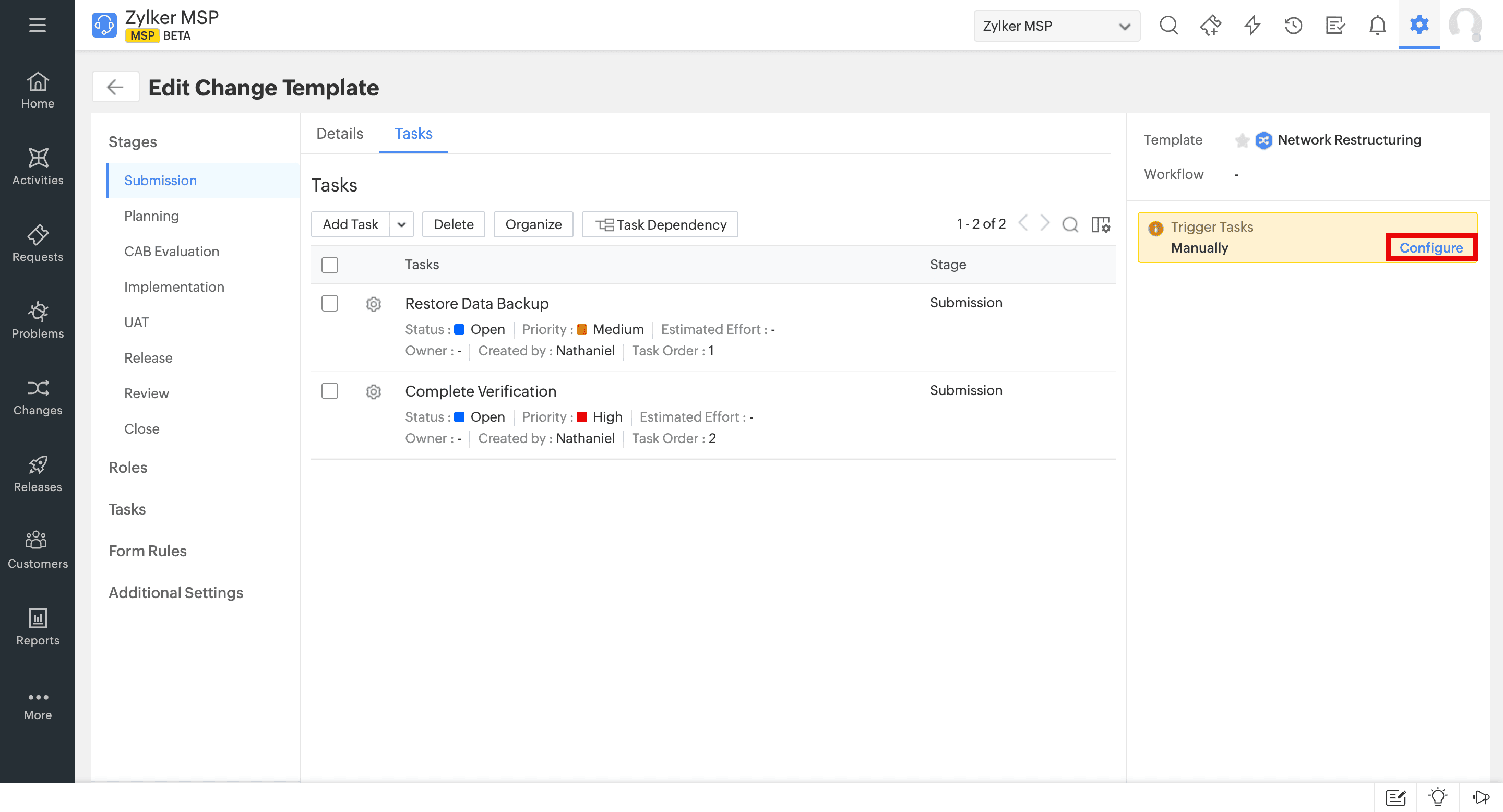
Task: Select the Planning stage
Action: tap(152, 216)
